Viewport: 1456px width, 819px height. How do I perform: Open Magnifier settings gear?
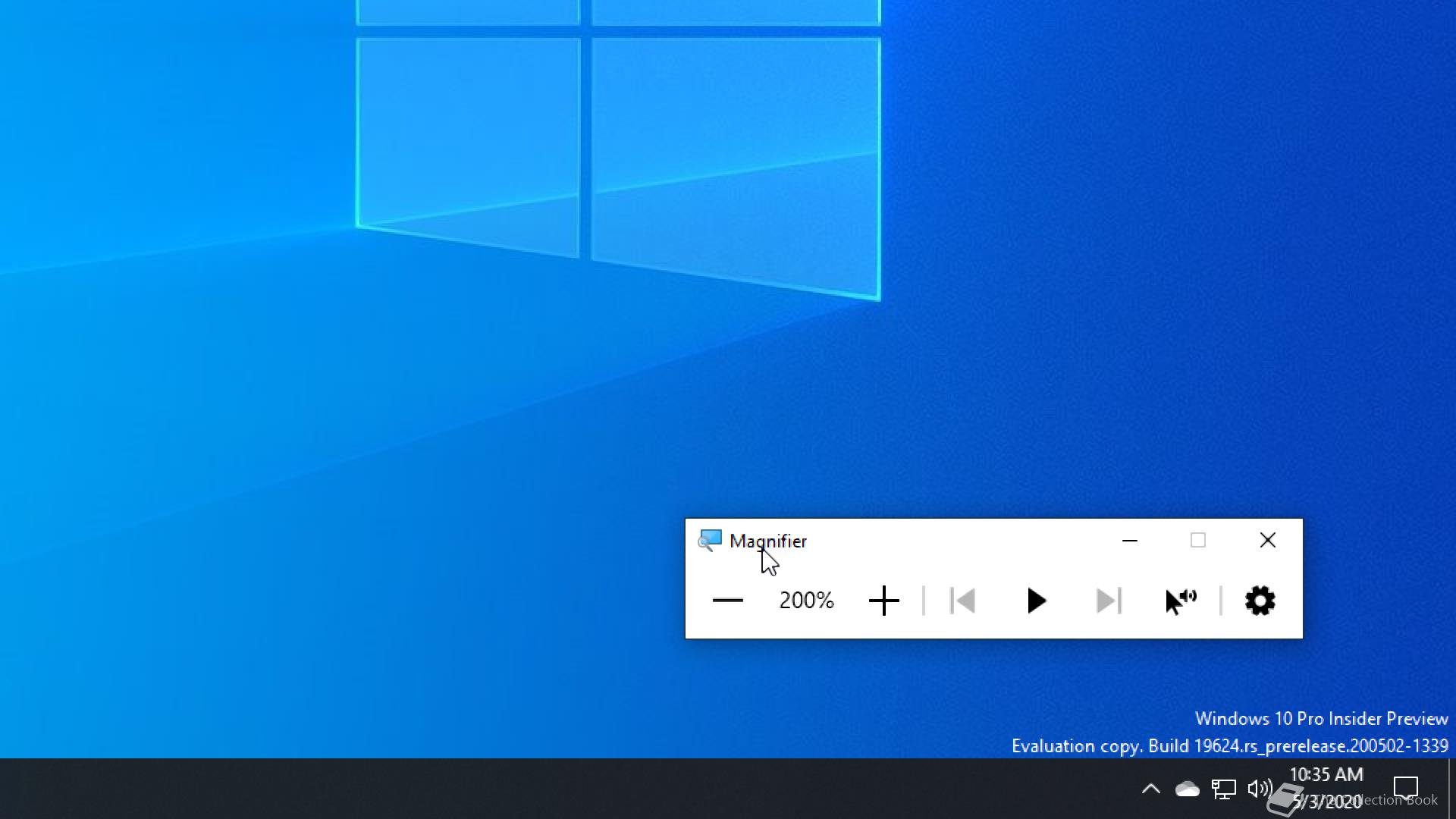click(1260, 601)
